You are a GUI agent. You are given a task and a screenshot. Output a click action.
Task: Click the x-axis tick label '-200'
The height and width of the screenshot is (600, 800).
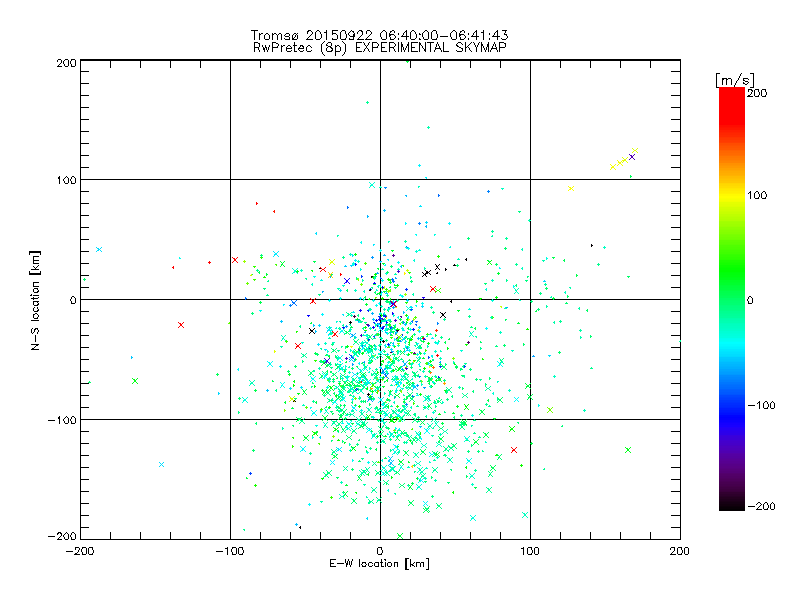coord(80,551)
